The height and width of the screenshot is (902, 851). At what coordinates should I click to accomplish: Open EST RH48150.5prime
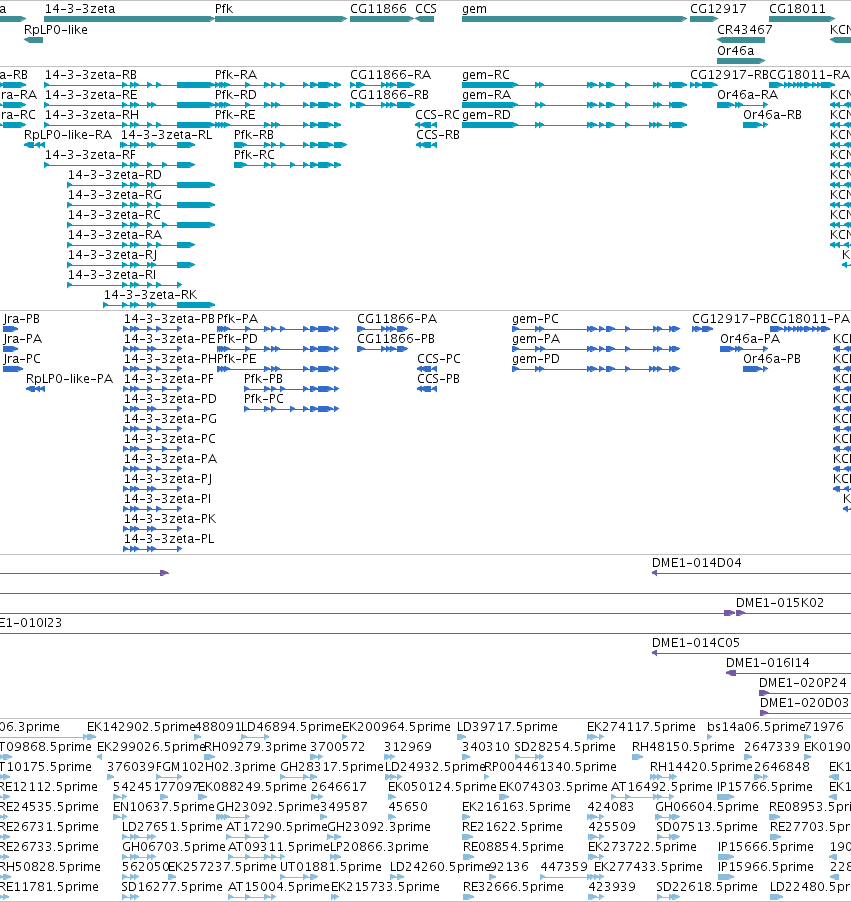pos(683,747)
